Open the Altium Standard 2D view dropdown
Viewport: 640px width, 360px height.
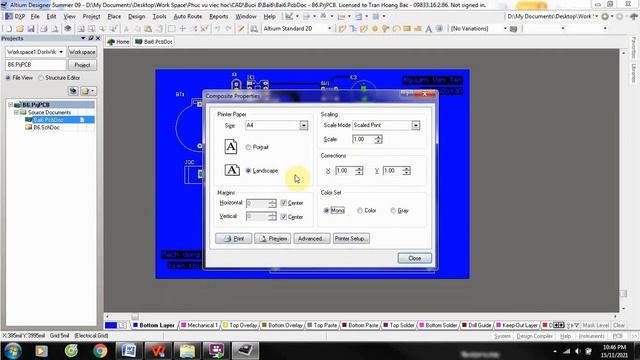point(329,29)
